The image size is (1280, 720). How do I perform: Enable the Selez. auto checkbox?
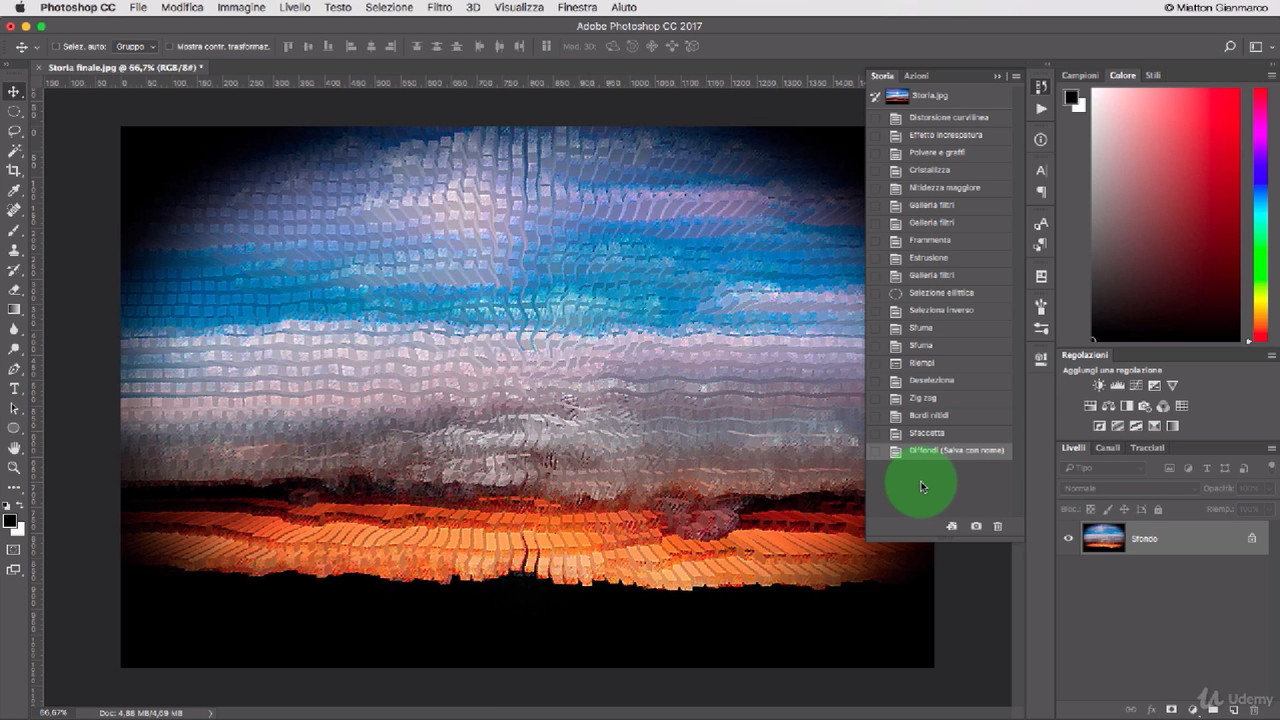[56, 47]
